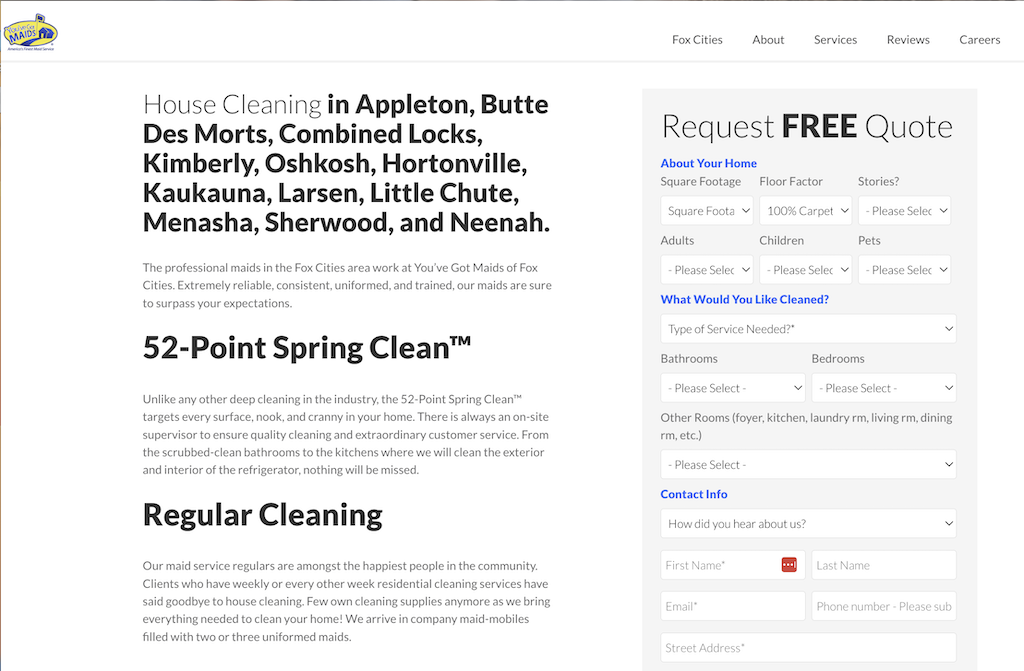Image resolution: width=1024 pixels, height=671 pixels.
Task: Open the How did you hear about us dropdown
Action: 808,523
